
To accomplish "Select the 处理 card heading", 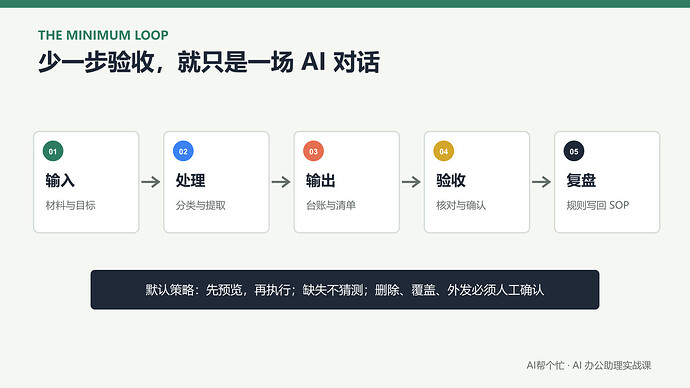I will pos(191,180).
